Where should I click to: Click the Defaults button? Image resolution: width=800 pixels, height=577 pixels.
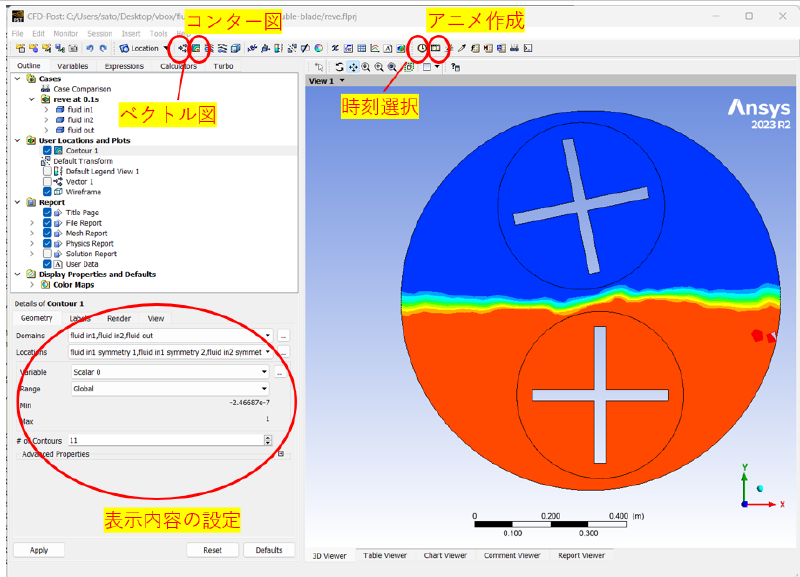[269, 550]
